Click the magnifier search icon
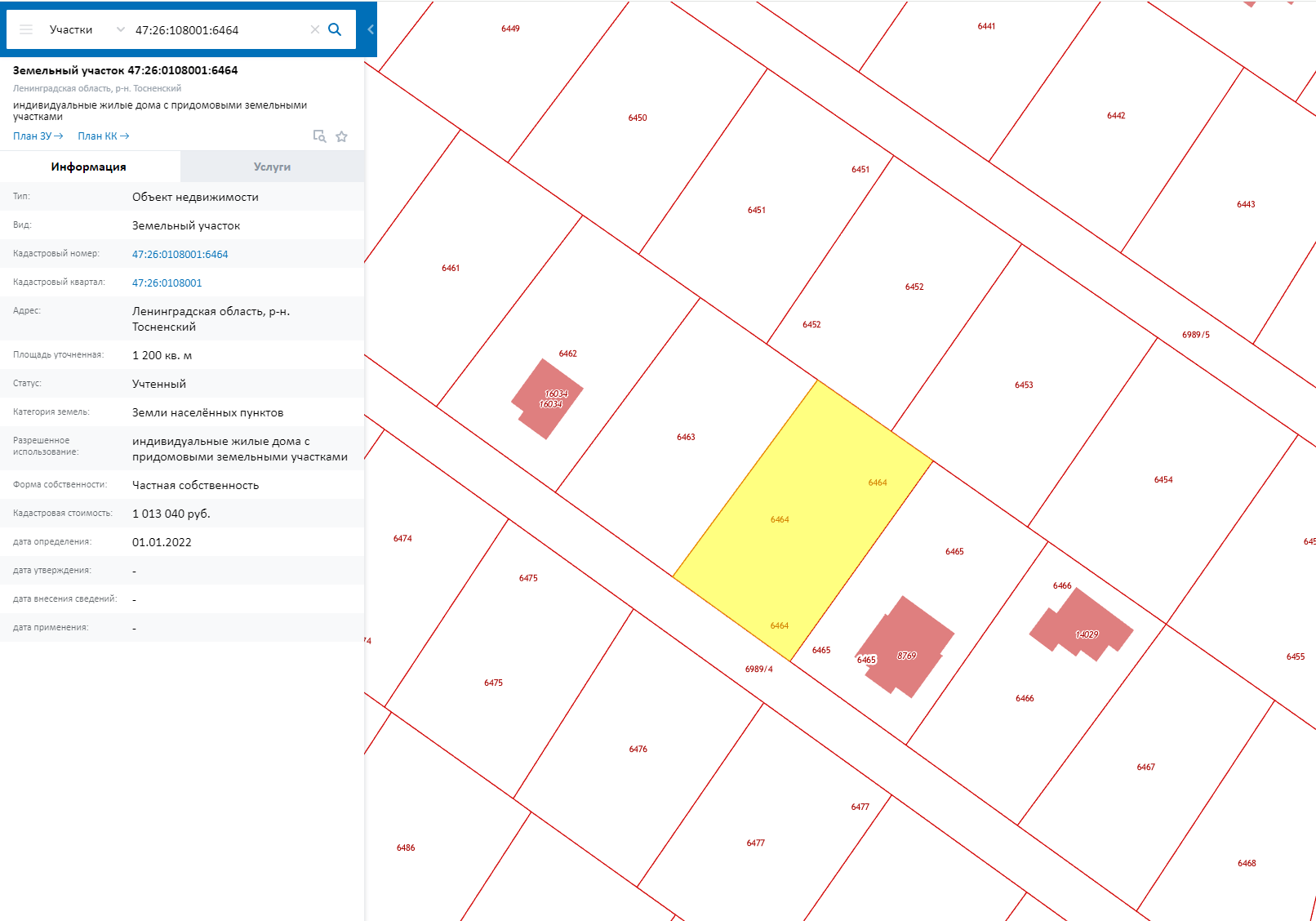 (335, 29)
